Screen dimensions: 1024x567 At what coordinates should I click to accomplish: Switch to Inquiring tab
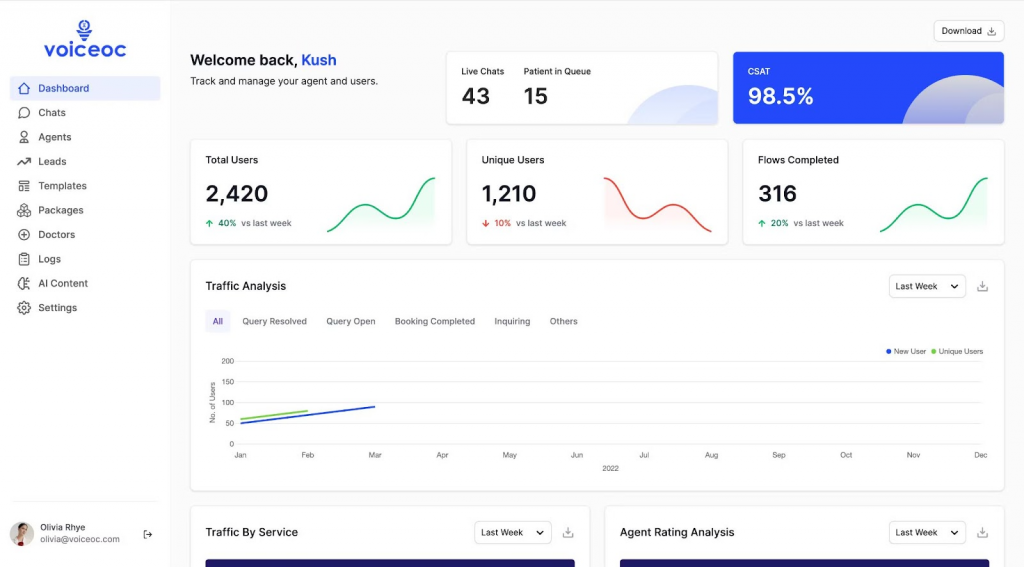point(512,321)
